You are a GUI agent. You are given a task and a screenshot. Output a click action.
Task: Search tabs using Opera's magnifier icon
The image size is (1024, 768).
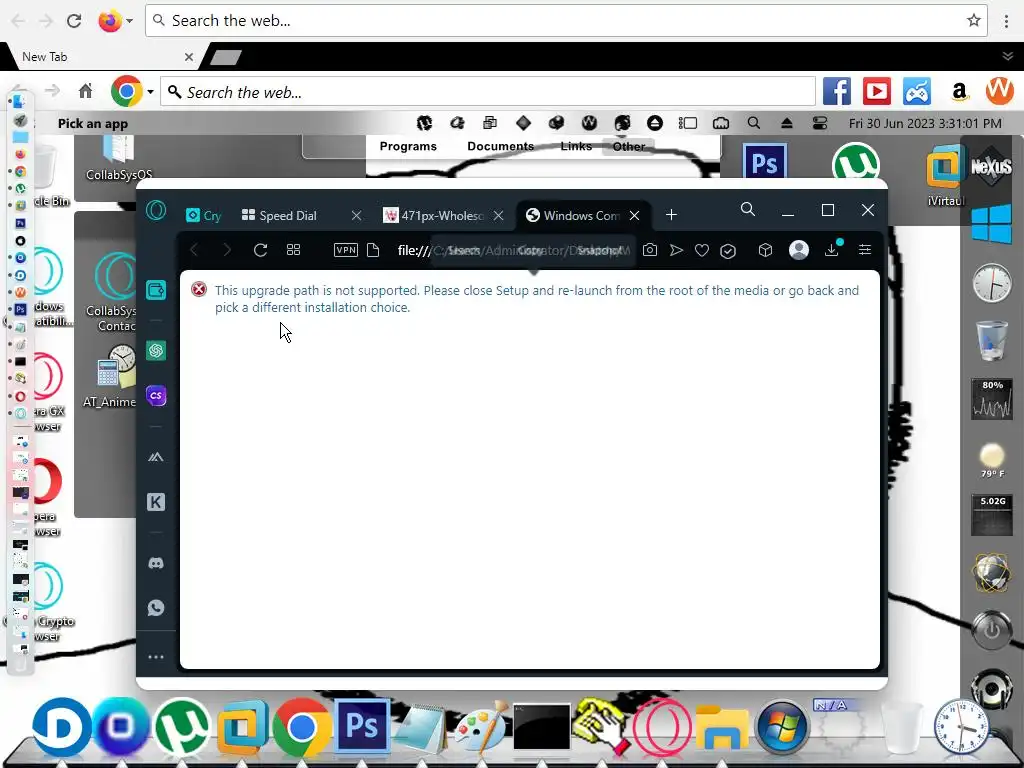point(748,209)
